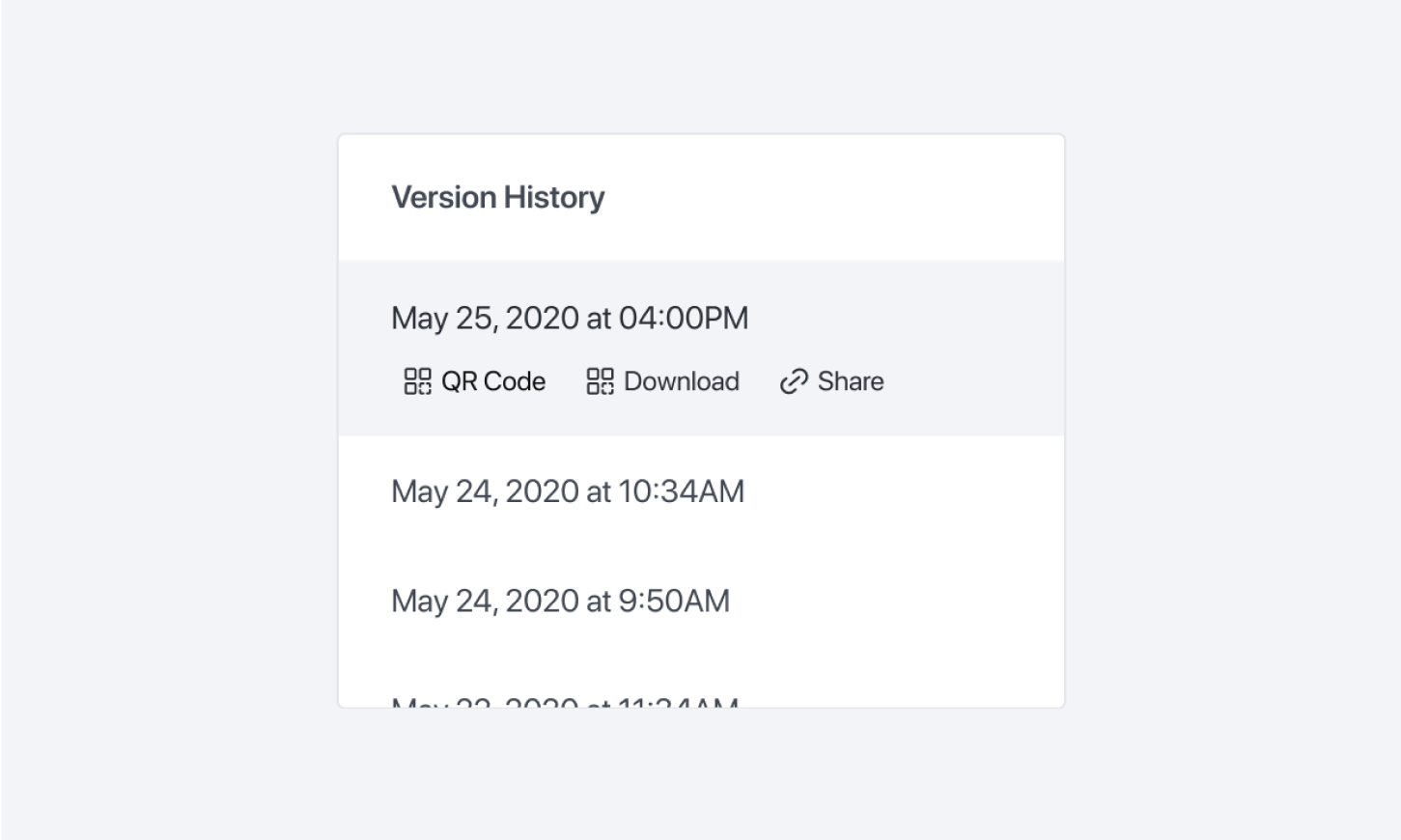The height and width of the screenshot is (840, 1401).
Task: Click the 04:00PM time in the highlighted version
Action: pyautogui.click(x=684, y=319)
